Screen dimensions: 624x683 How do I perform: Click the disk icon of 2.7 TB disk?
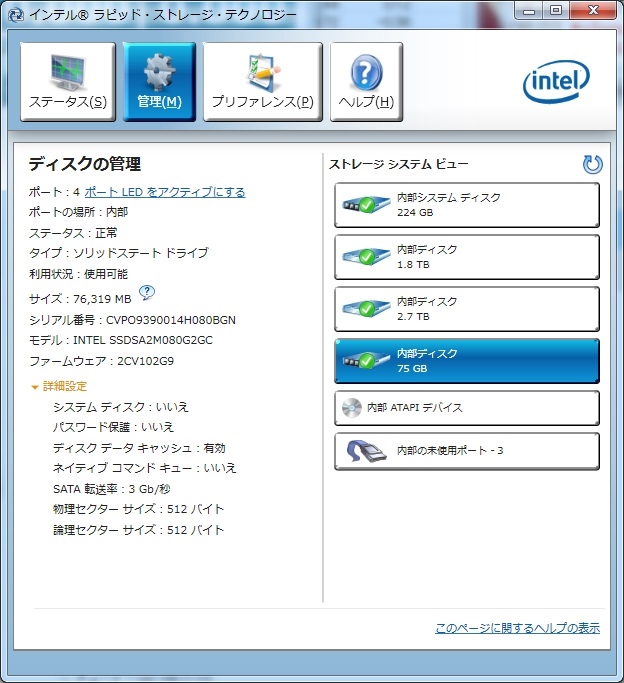pyautogui.click(x=366, y=308)
